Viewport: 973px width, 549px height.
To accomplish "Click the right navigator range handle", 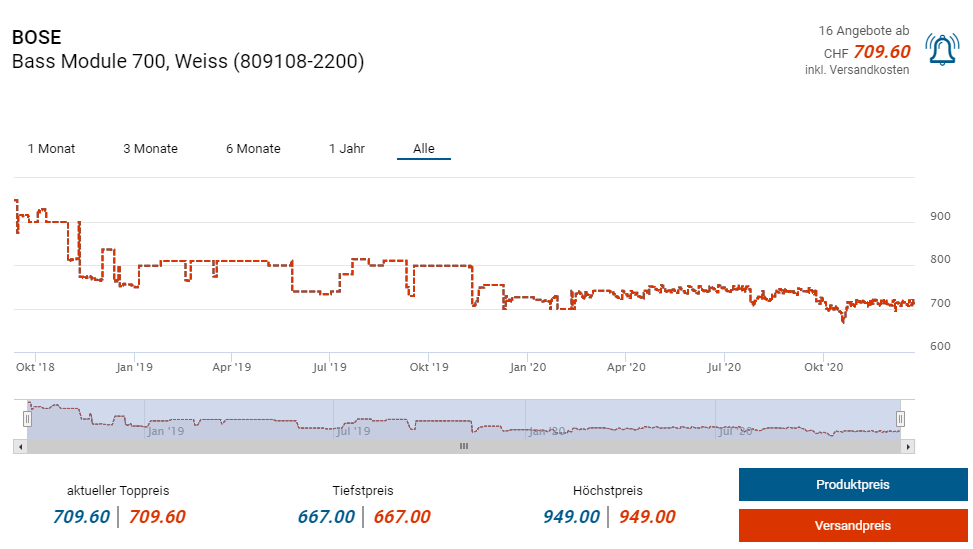I will tap(900, 419).
